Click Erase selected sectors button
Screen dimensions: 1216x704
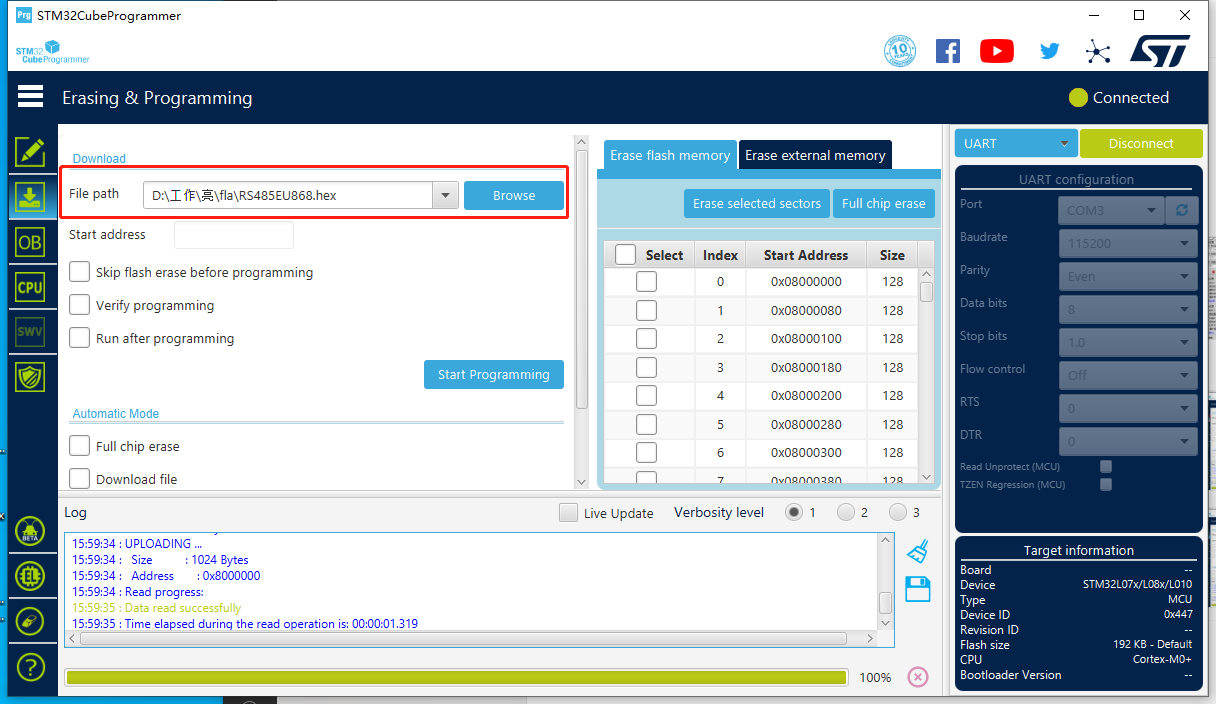pos(757,203)
